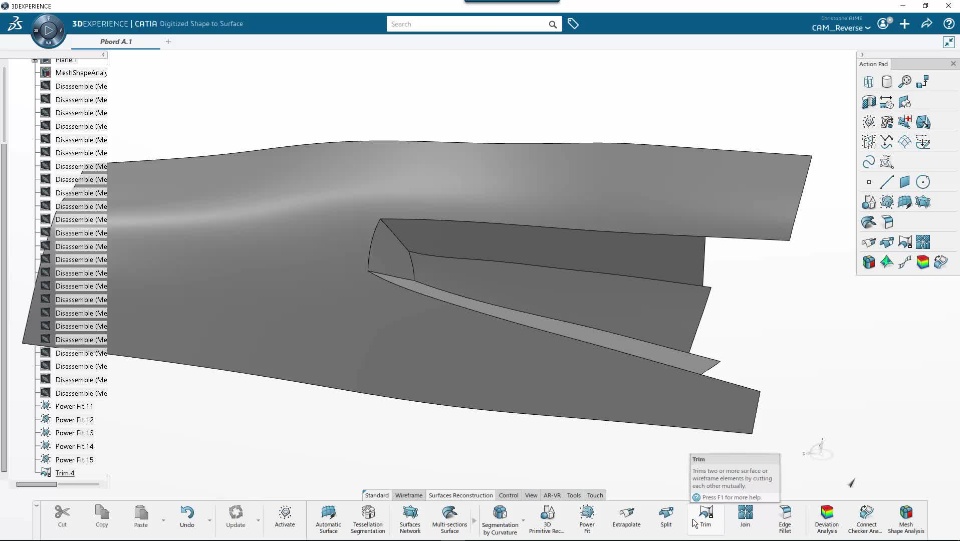Click the Undo arrow icon
This screenshot has width=960, height=541.
tap(187, 512)
